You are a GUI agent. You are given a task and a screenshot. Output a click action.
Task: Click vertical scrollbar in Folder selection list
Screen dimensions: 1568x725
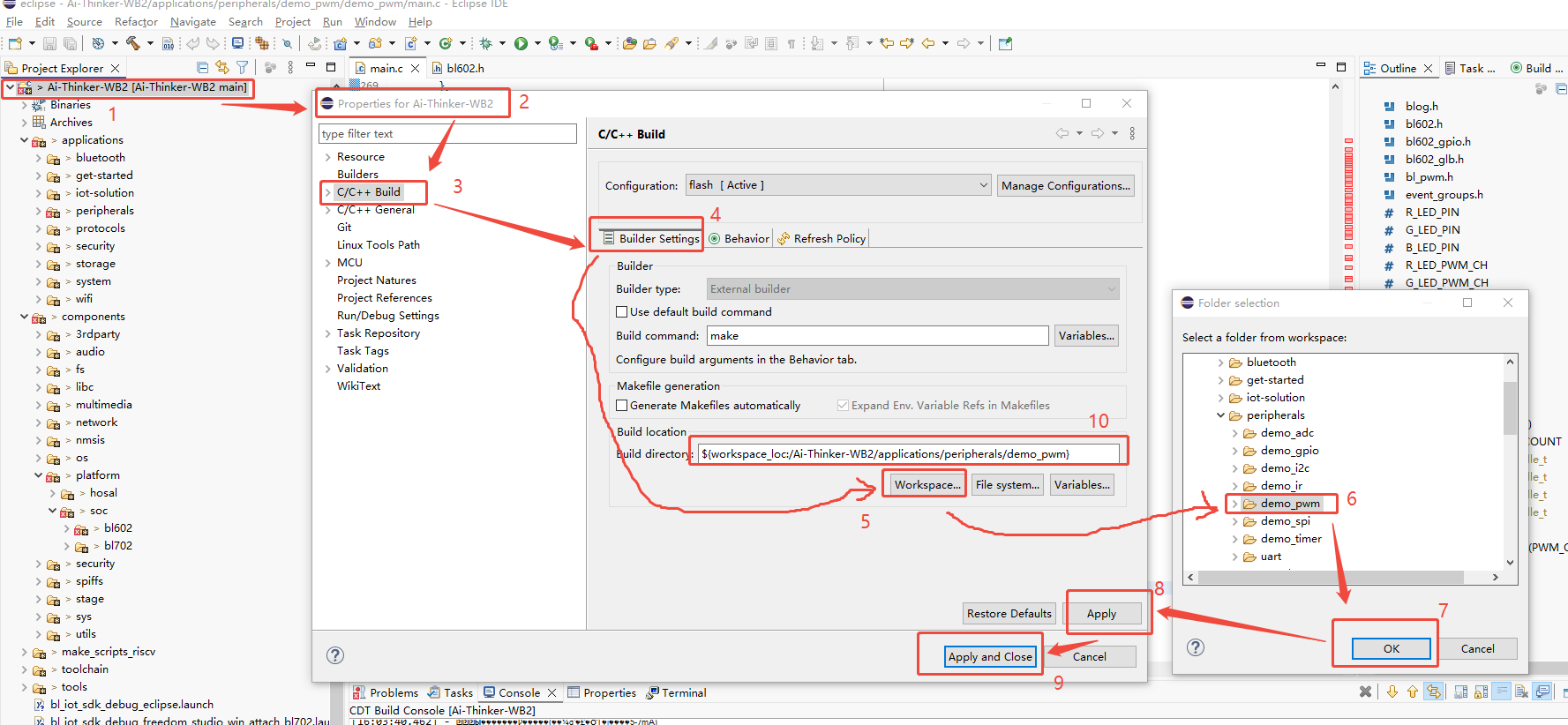click(1510, 408)
